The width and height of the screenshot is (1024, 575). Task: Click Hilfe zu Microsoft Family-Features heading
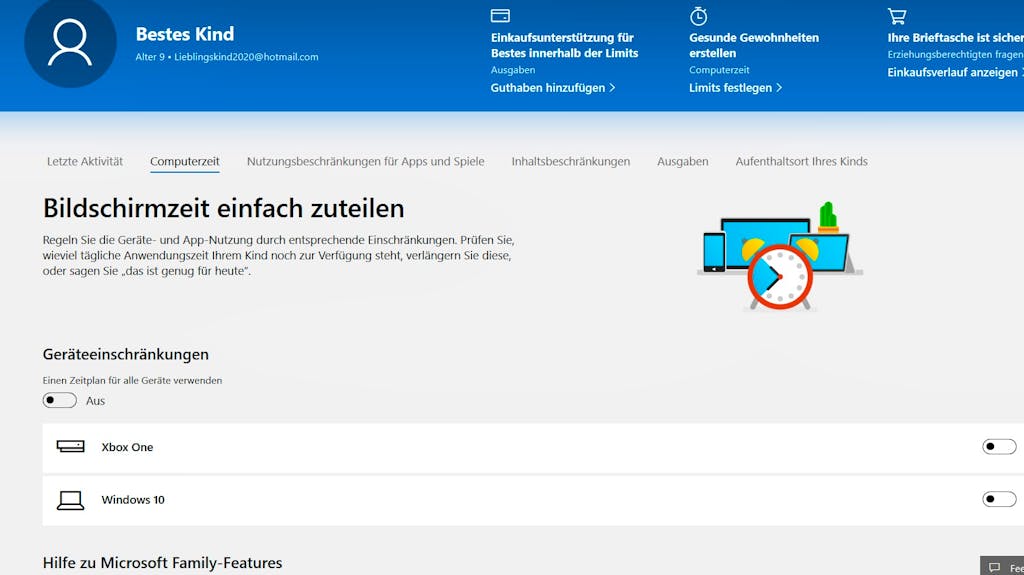coord(163,563)
